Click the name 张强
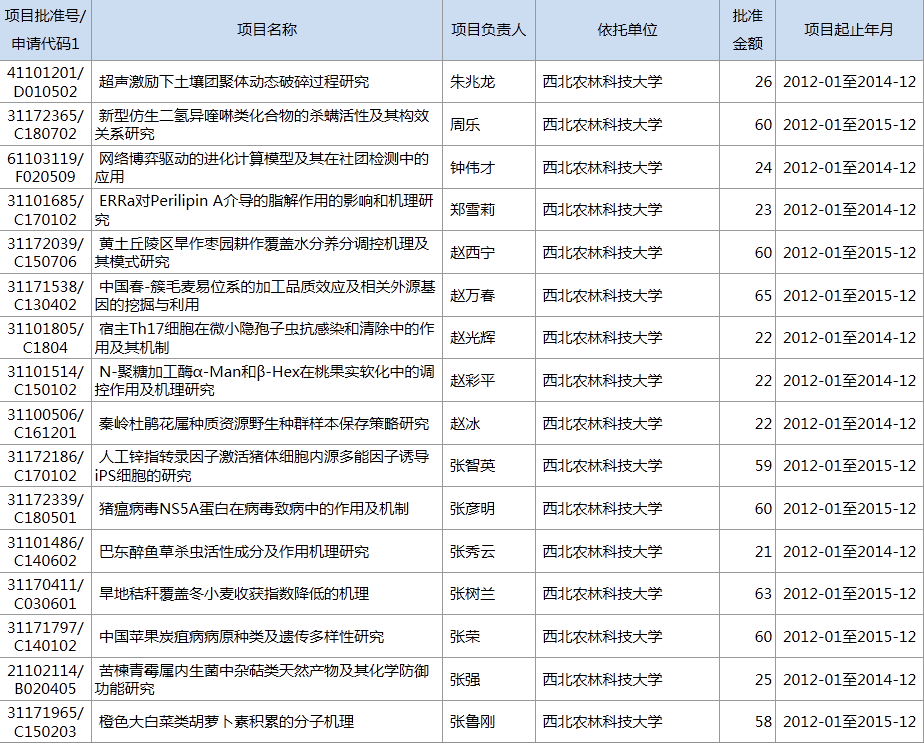 [x=465, y=680]
